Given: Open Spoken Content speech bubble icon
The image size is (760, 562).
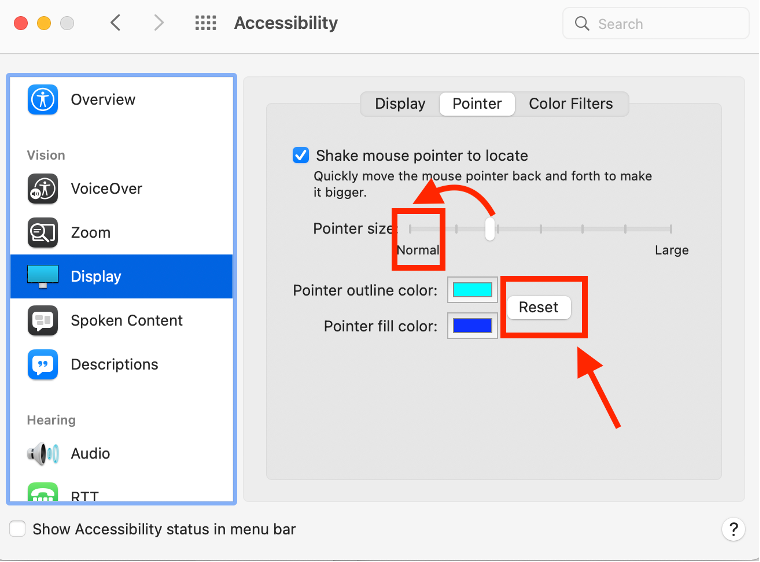Looking at the screenshot, I should [x=42, y=320].
